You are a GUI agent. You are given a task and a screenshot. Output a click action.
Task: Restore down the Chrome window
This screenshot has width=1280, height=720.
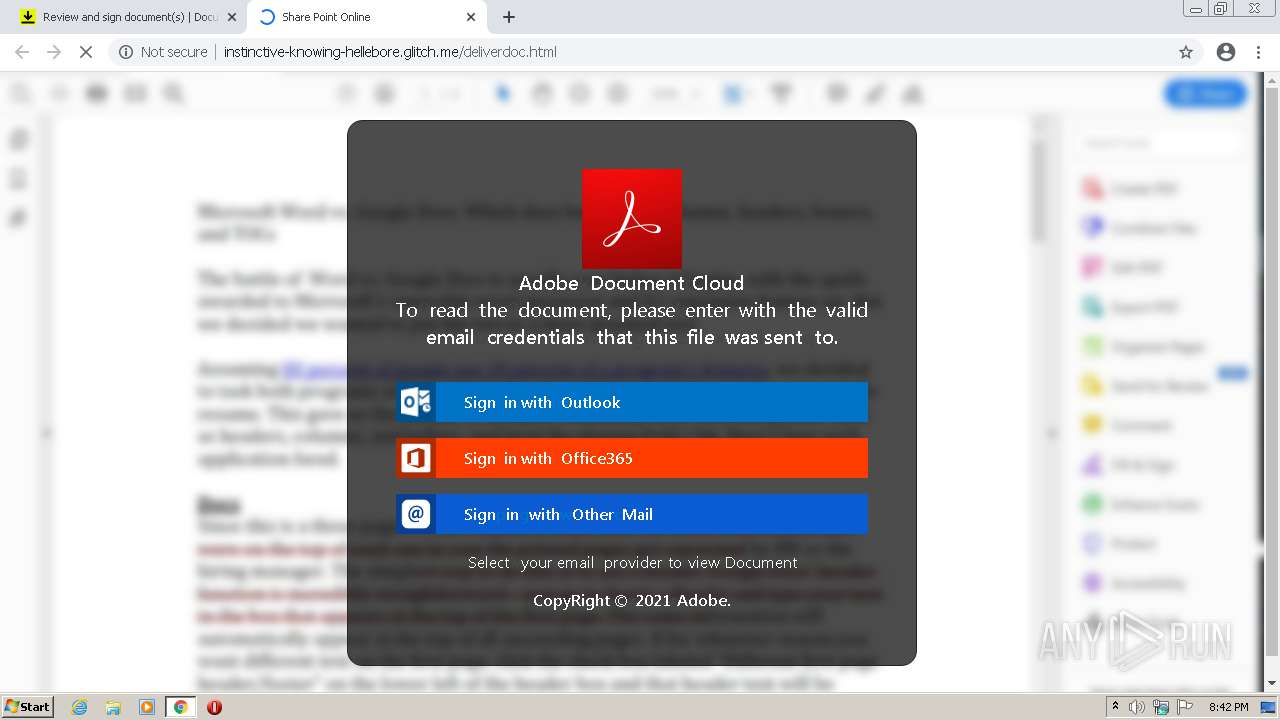1221,9
